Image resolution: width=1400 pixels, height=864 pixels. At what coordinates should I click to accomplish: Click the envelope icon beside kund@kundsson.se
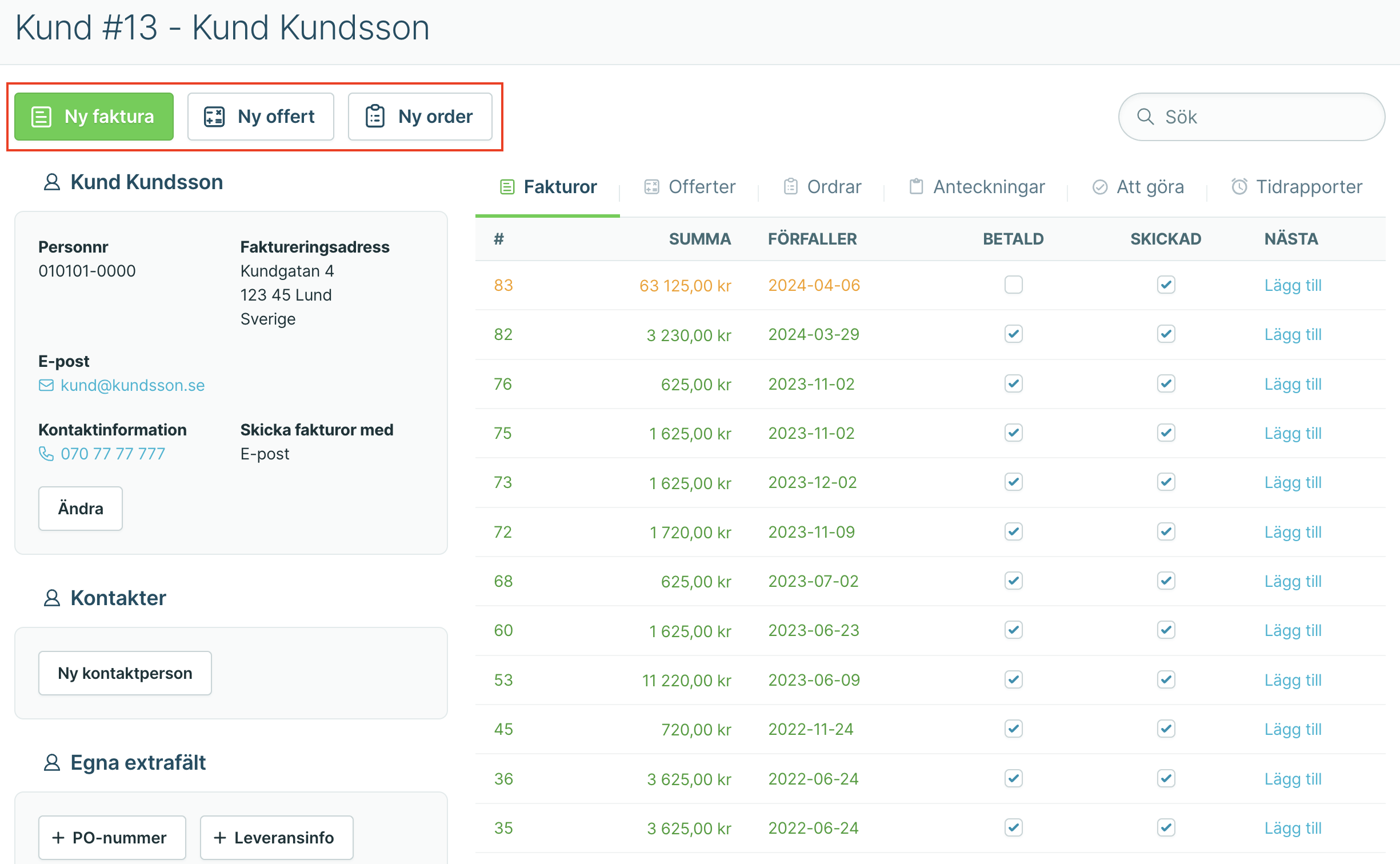pos(46,386)
